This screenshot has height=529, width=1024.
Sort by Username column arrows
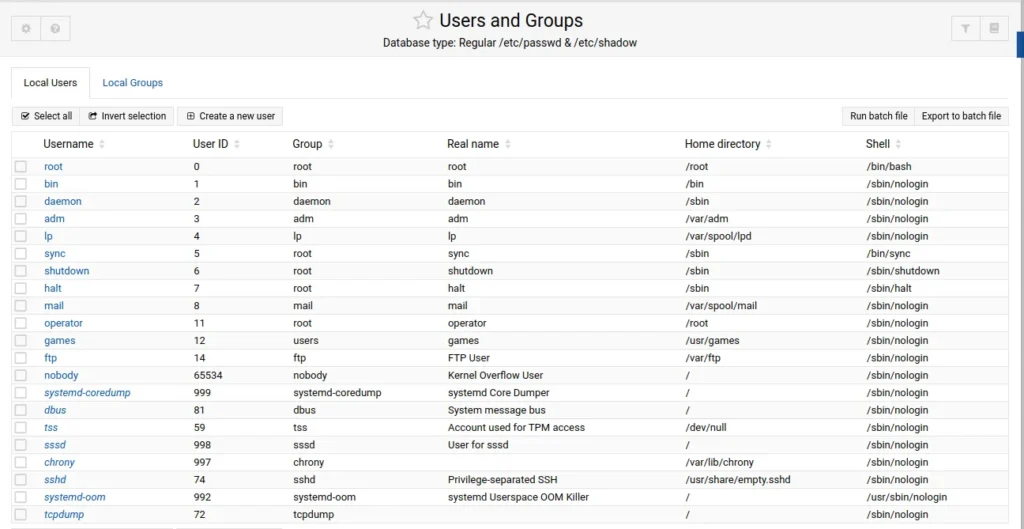click(102, 144)
